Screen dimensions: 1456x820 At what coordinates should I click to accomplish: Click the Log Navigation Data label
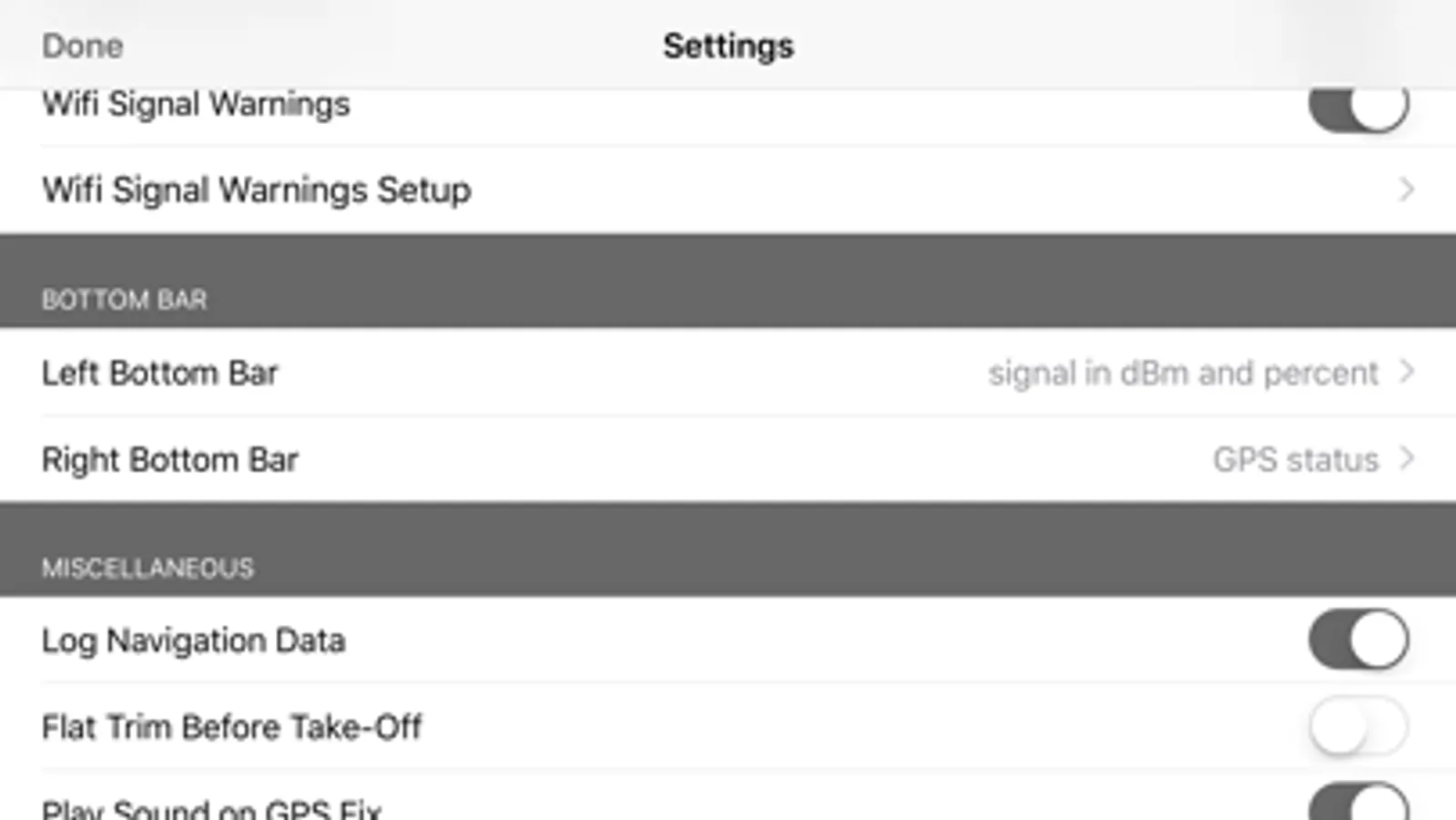pos(193,641)
